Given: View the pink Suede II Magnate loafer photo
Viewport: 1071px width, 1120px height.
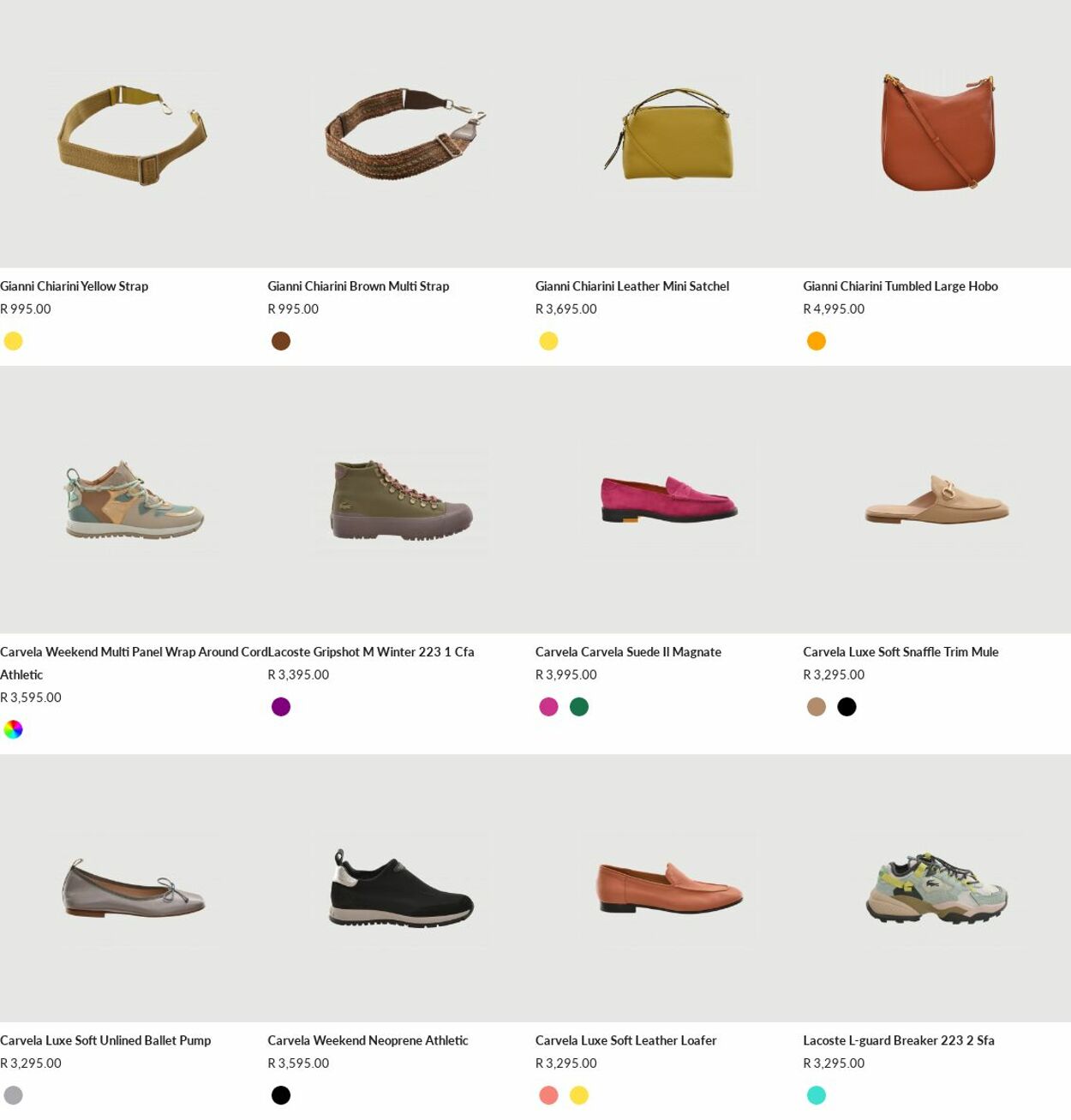Looking at the screenshot, I should [x=669, y=500].
